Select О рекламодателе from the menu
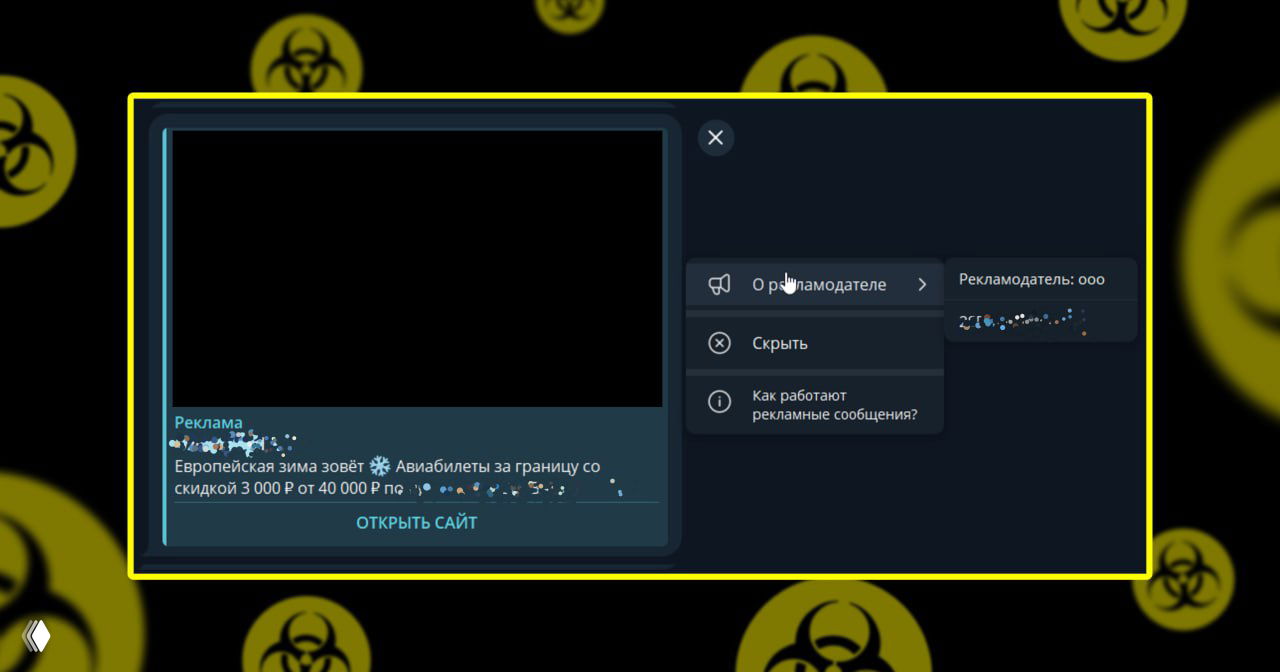 pyautogui.click(x=819, y=284)
